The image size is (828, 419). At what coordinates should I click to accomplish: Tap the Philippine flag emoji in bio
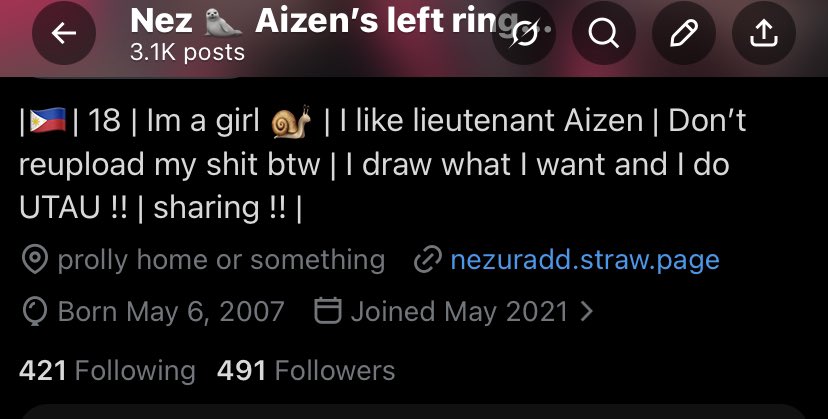point(48,120)
